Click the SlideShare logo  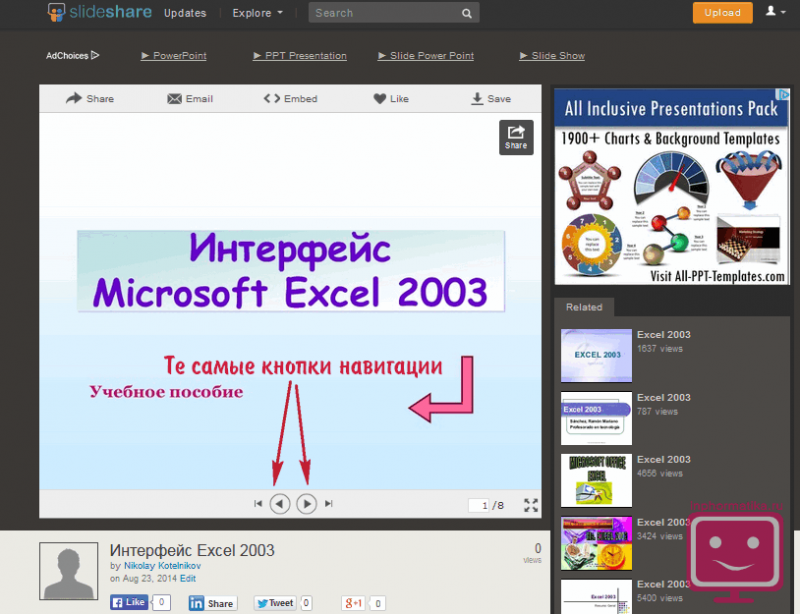tap(98, 13)
